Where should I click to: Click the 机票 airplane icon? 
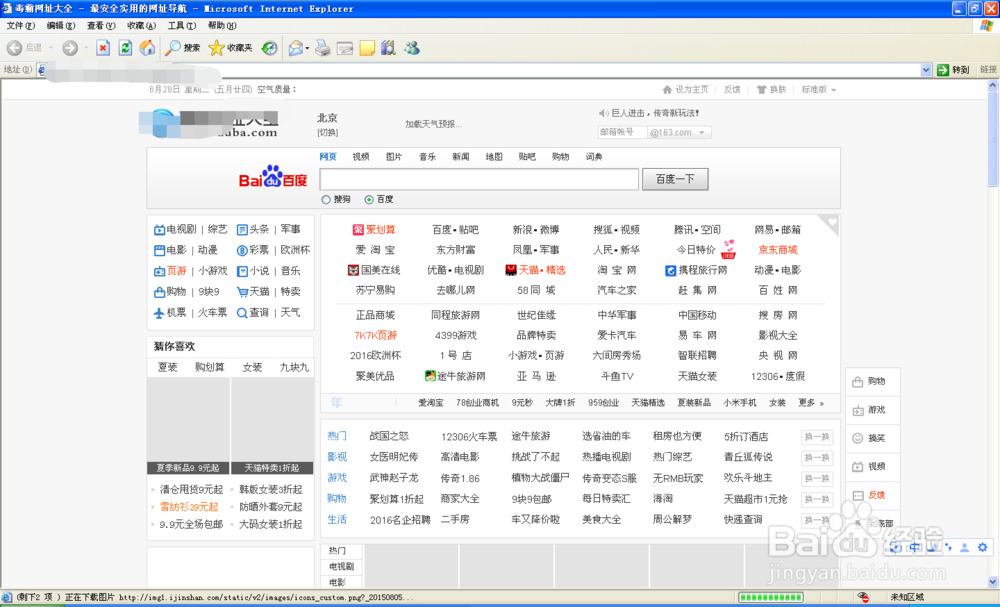click(x=159, y=312)
